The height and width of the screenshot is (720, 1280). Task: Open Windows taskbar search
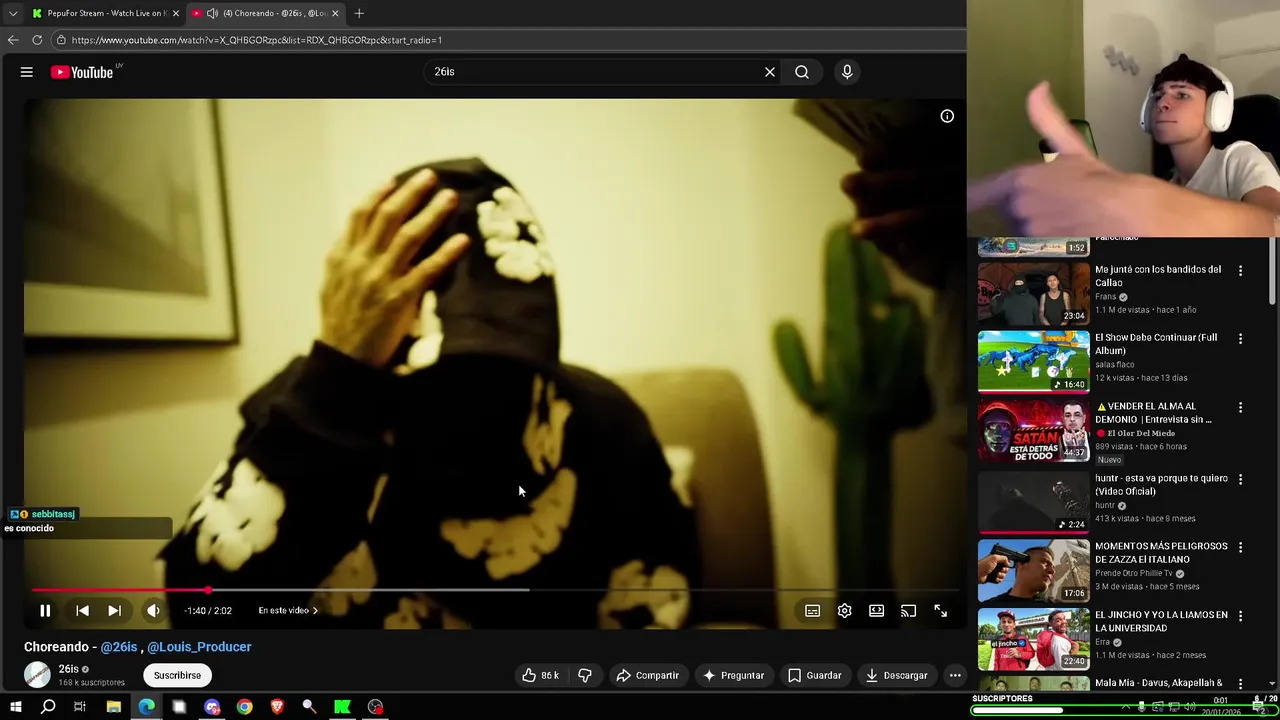(48, 707)
